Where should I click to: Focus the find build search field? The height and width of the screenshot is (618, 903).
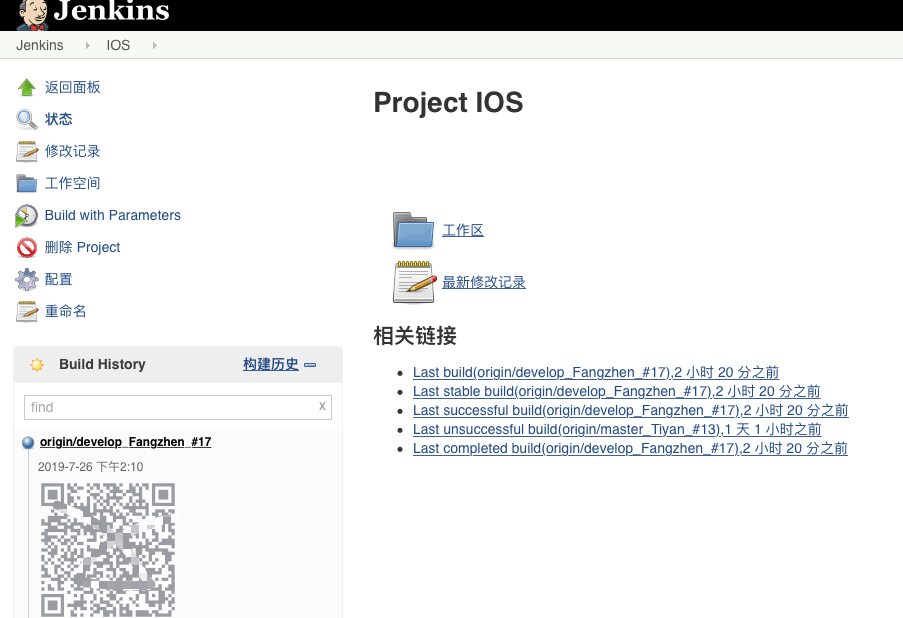[178, 407]
